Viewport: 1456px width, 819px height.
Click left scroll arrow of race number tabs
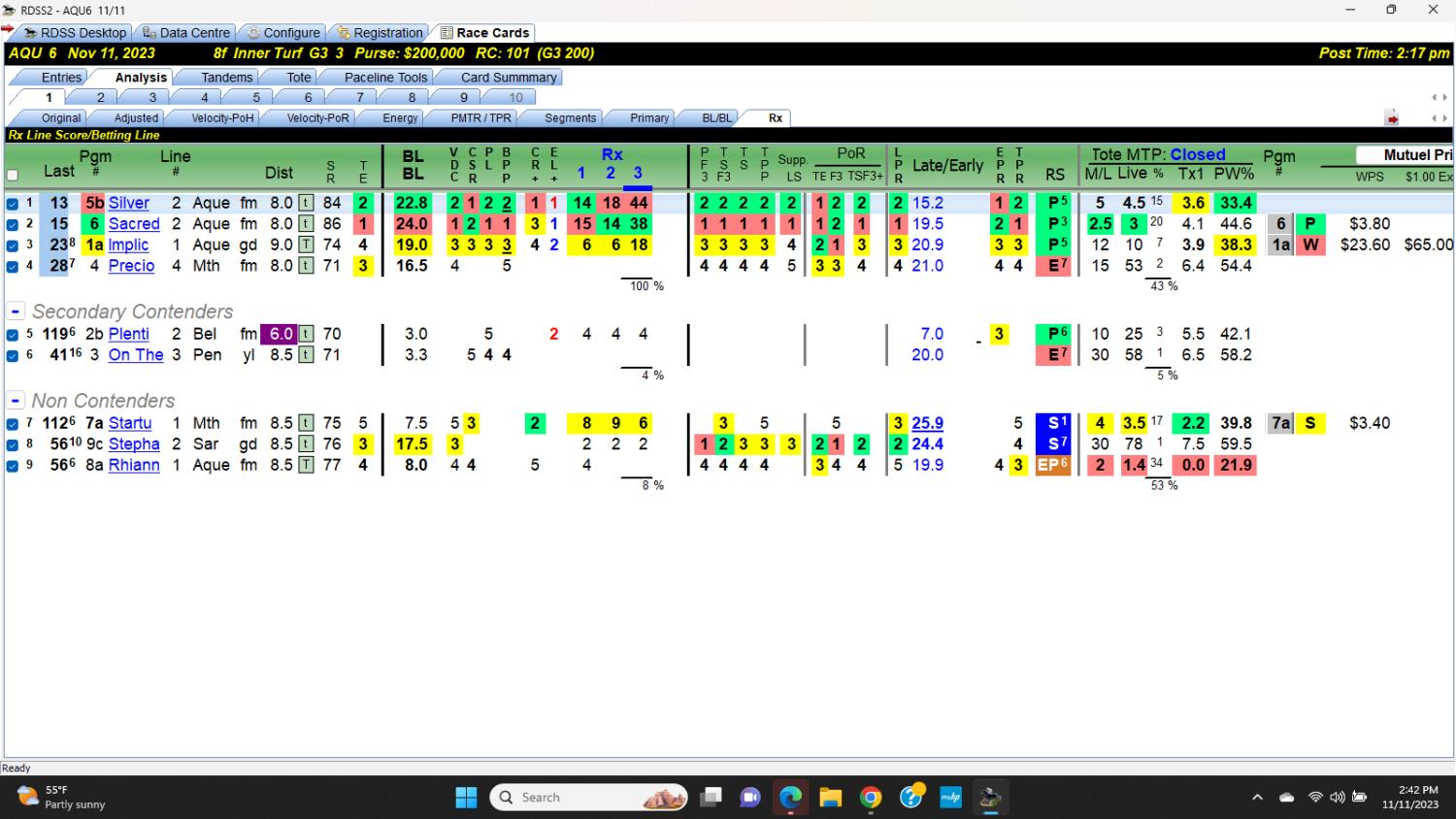1435,98
